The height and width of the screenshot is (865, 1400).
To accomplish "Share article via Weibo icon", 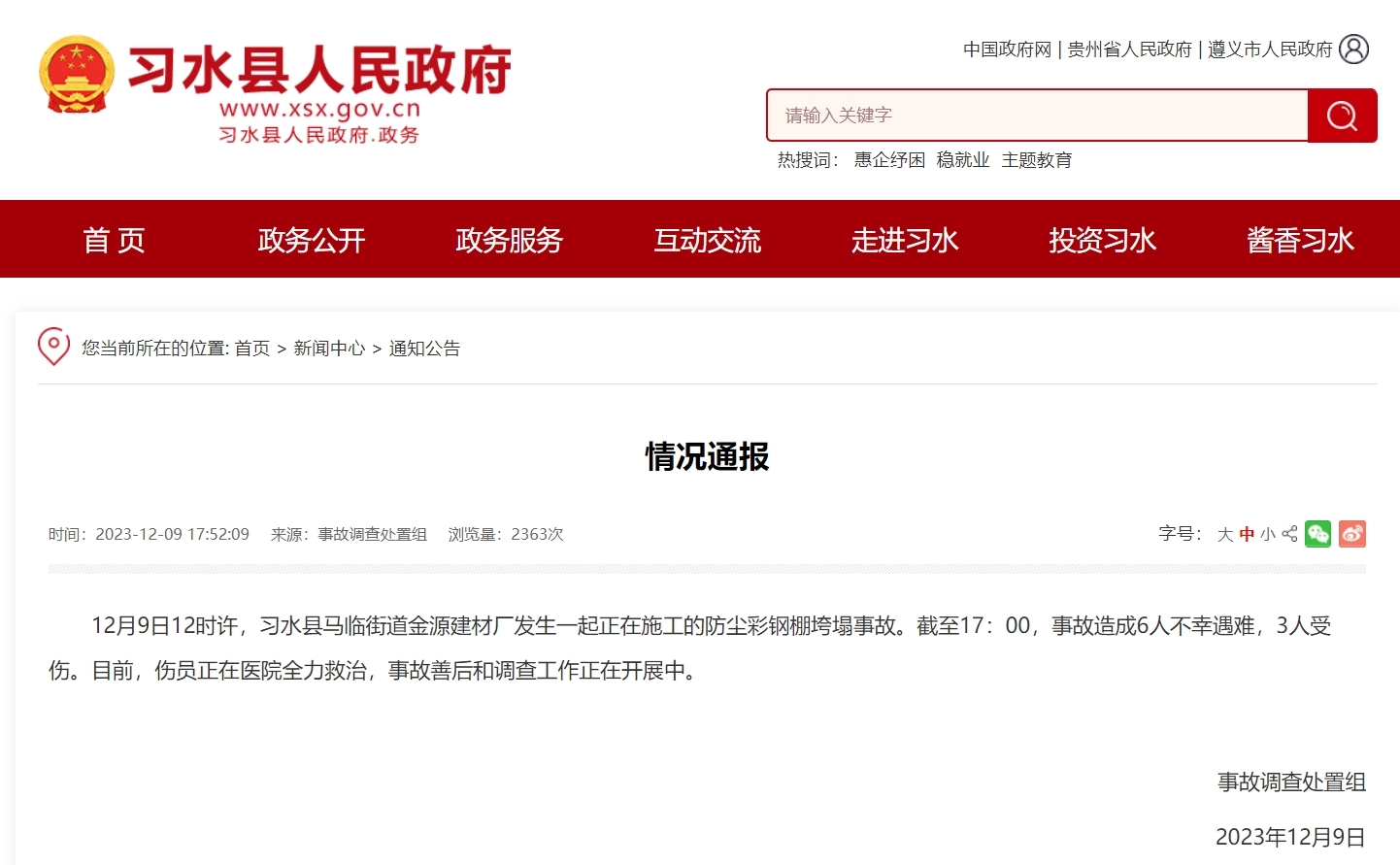I will (1351, 534).
